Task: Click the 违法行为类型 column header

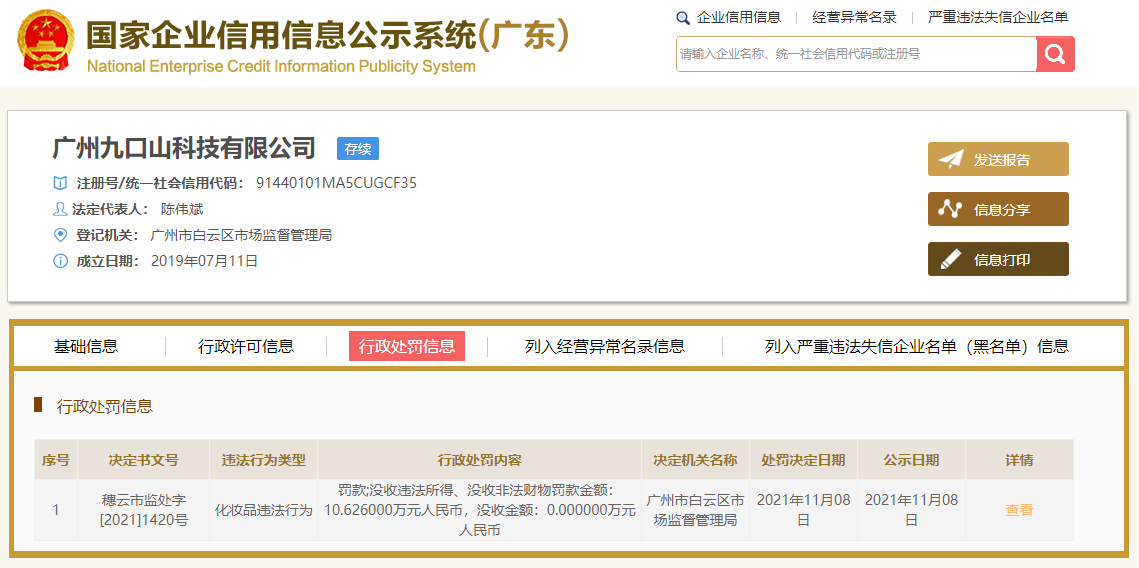Action: pos(264,460)
